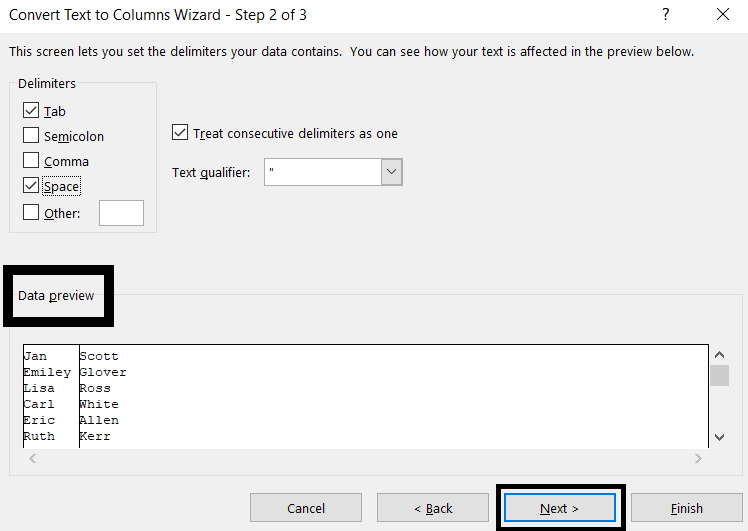
Task: Tick the Comma delimiter checkbox
Action: [x=31, y=161]
